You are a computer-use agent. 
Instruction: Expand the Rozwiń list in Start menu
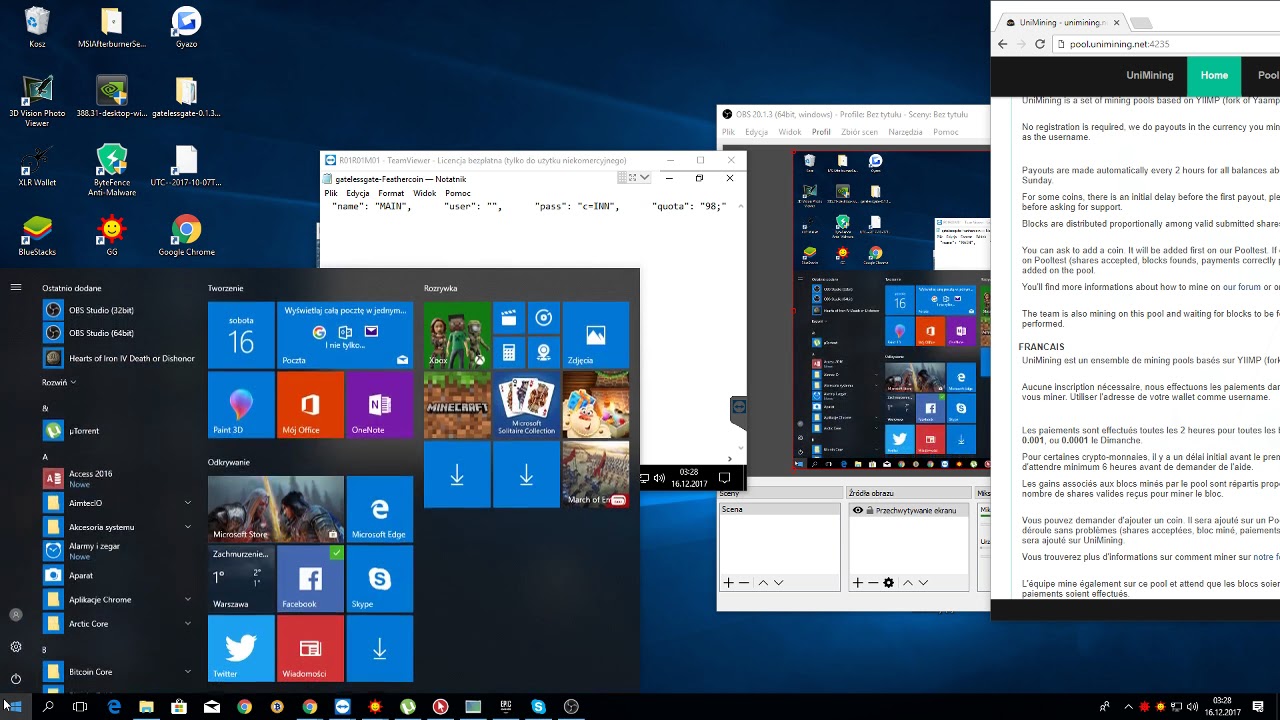(x=59, y=382)
